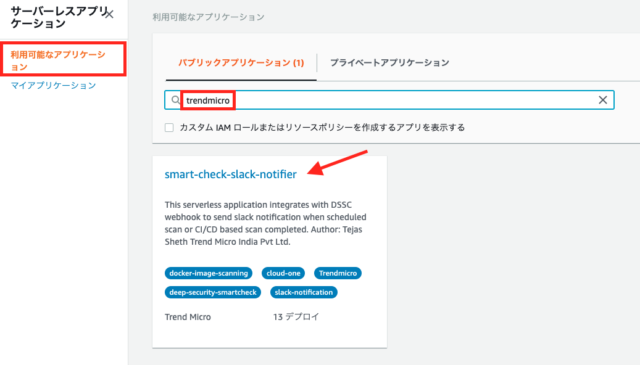Switch to the パブリックアプリケーション (1) tab
The height and width of the screenshot is (365, 640).
click(x=241, y=63)
